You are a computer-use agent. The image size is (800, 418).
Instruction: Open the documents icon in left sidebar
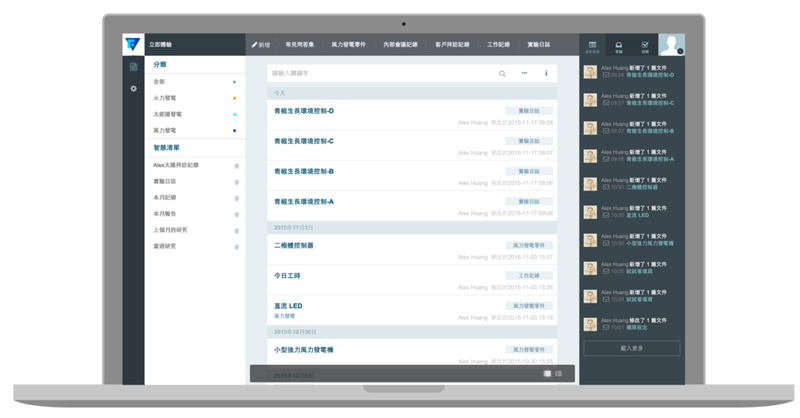tap(133, 67)
